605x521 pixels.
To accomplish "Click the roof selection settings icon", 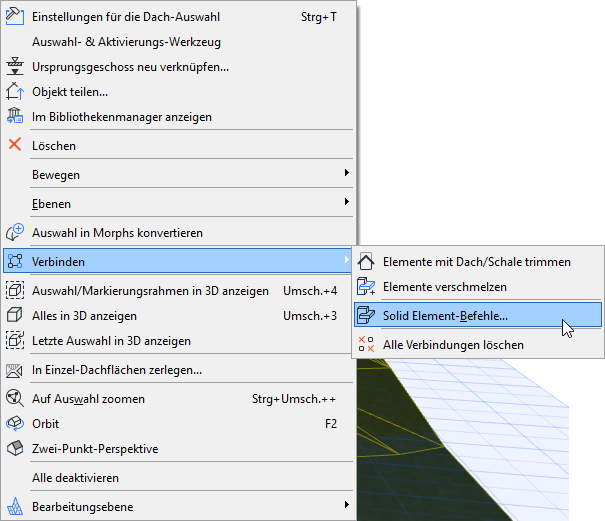I will tap(15, 17).
